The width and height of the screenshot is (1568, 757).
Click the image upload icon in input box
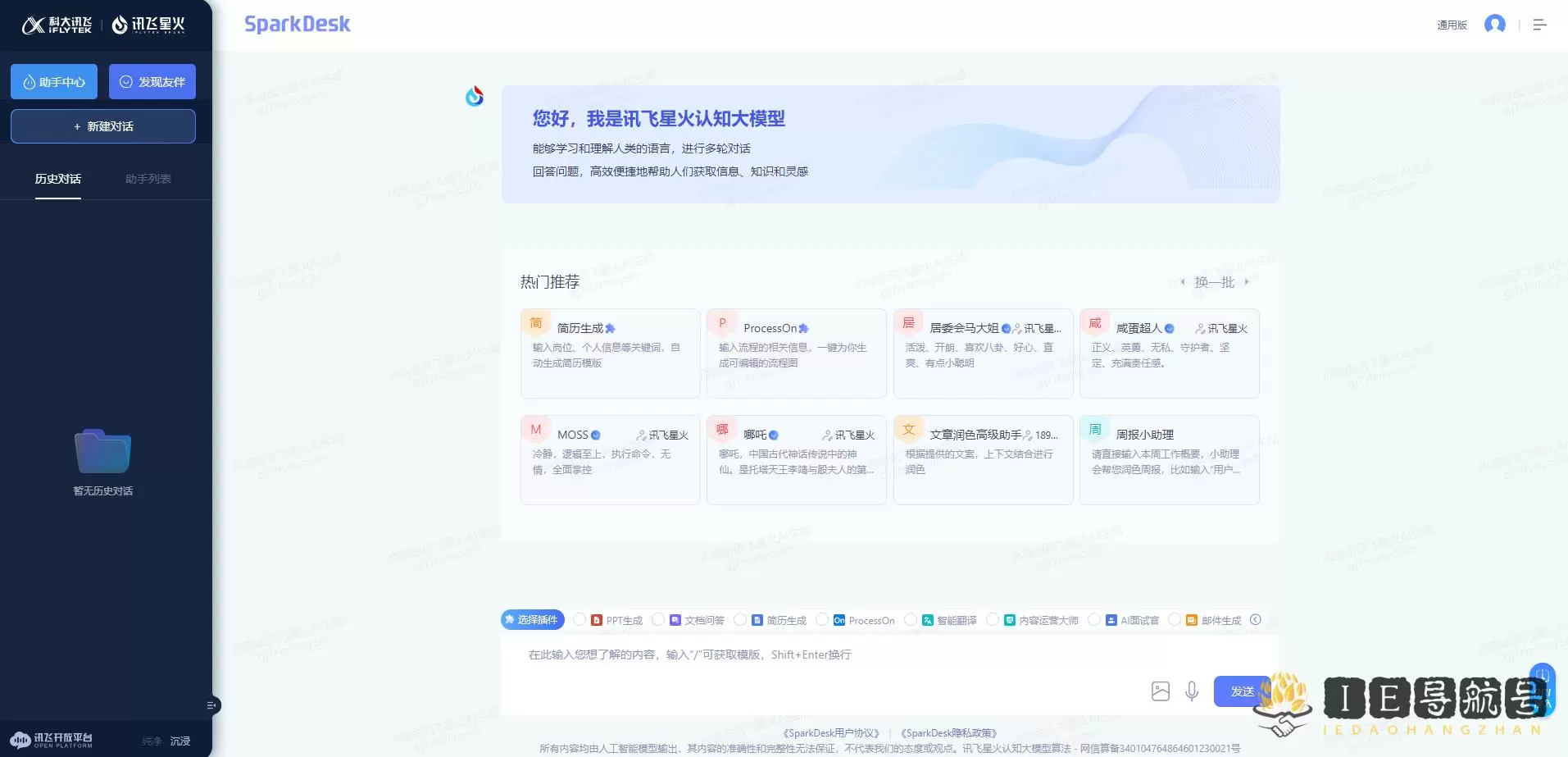tap(1161, 691)
